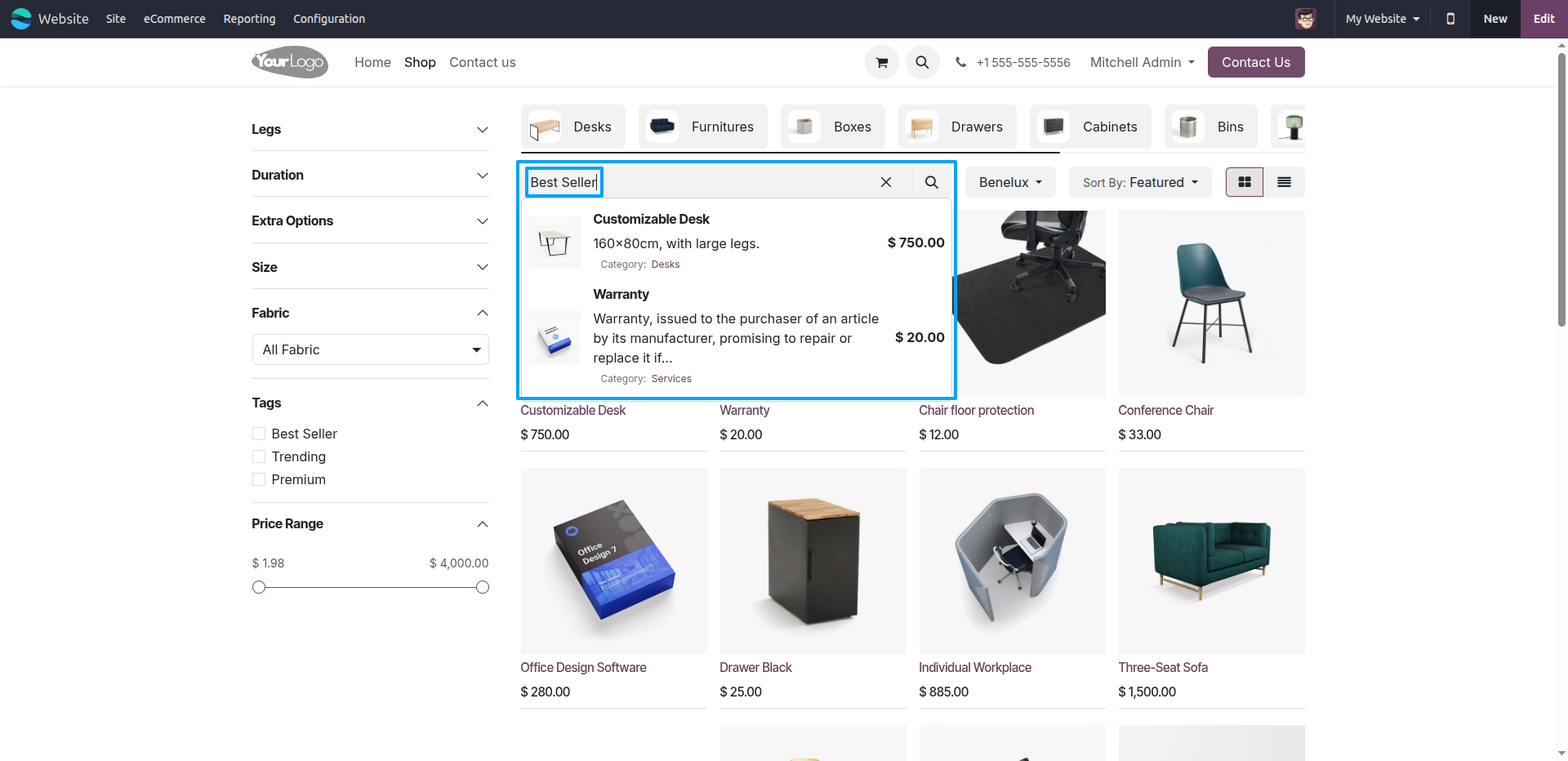Open the Benelux pricelist dropdown
The image size is (1568, 761).
(x=1010, y=182)
